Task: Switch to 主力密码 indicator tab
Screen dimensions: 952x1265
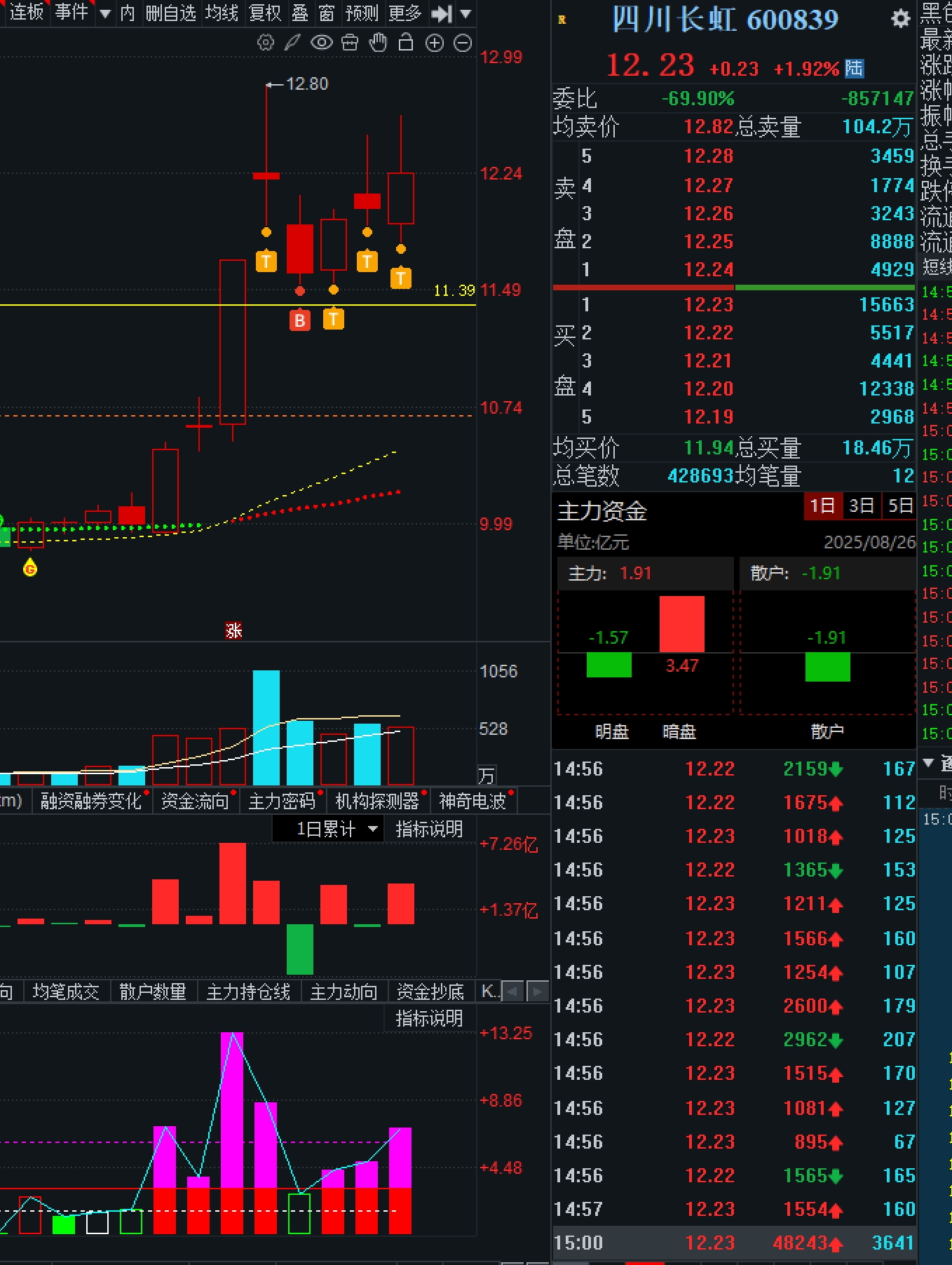Action: pyautogui.click(x=282, y=801)
